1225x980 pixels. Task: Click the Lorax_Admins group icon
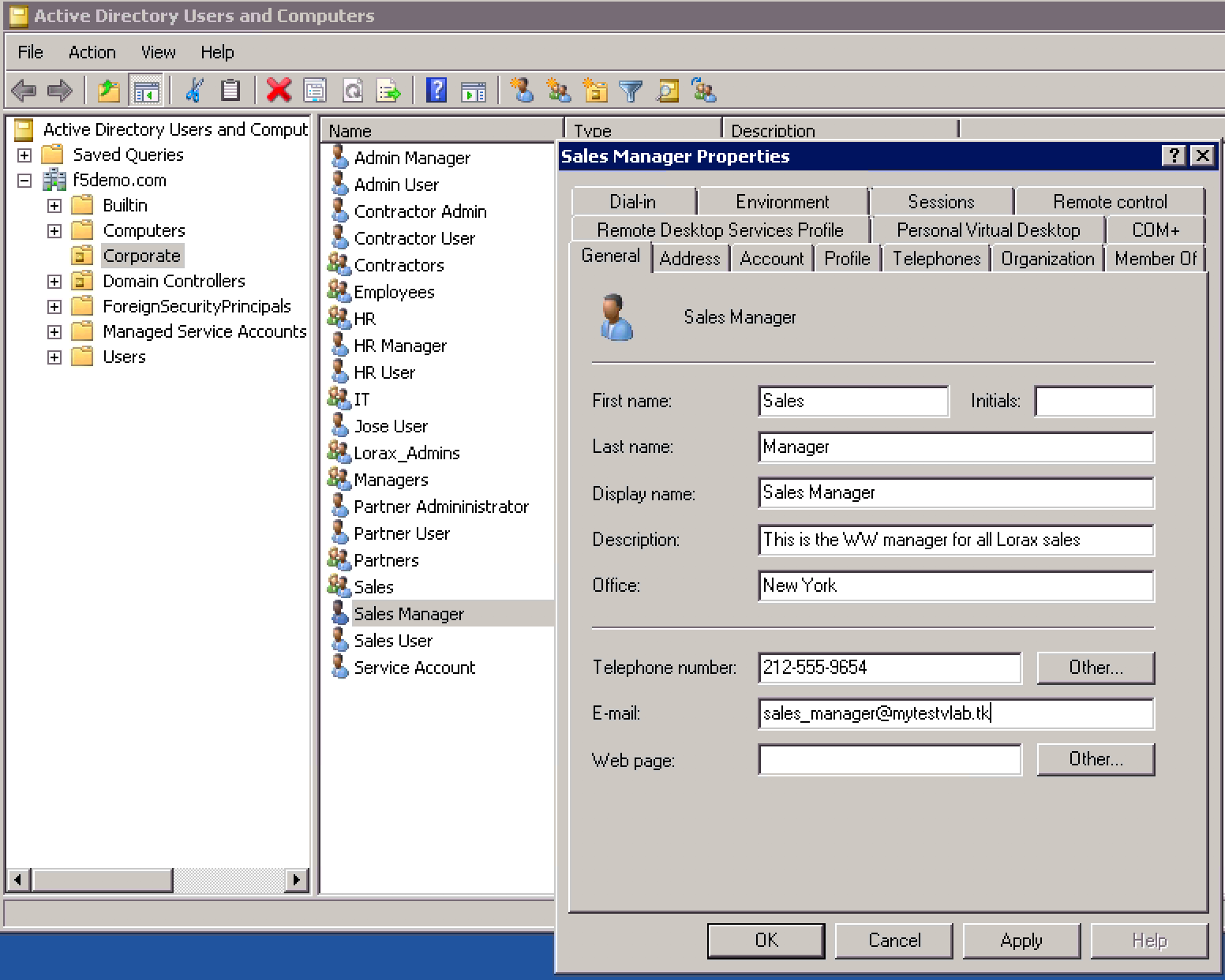[x=339, y=451]
